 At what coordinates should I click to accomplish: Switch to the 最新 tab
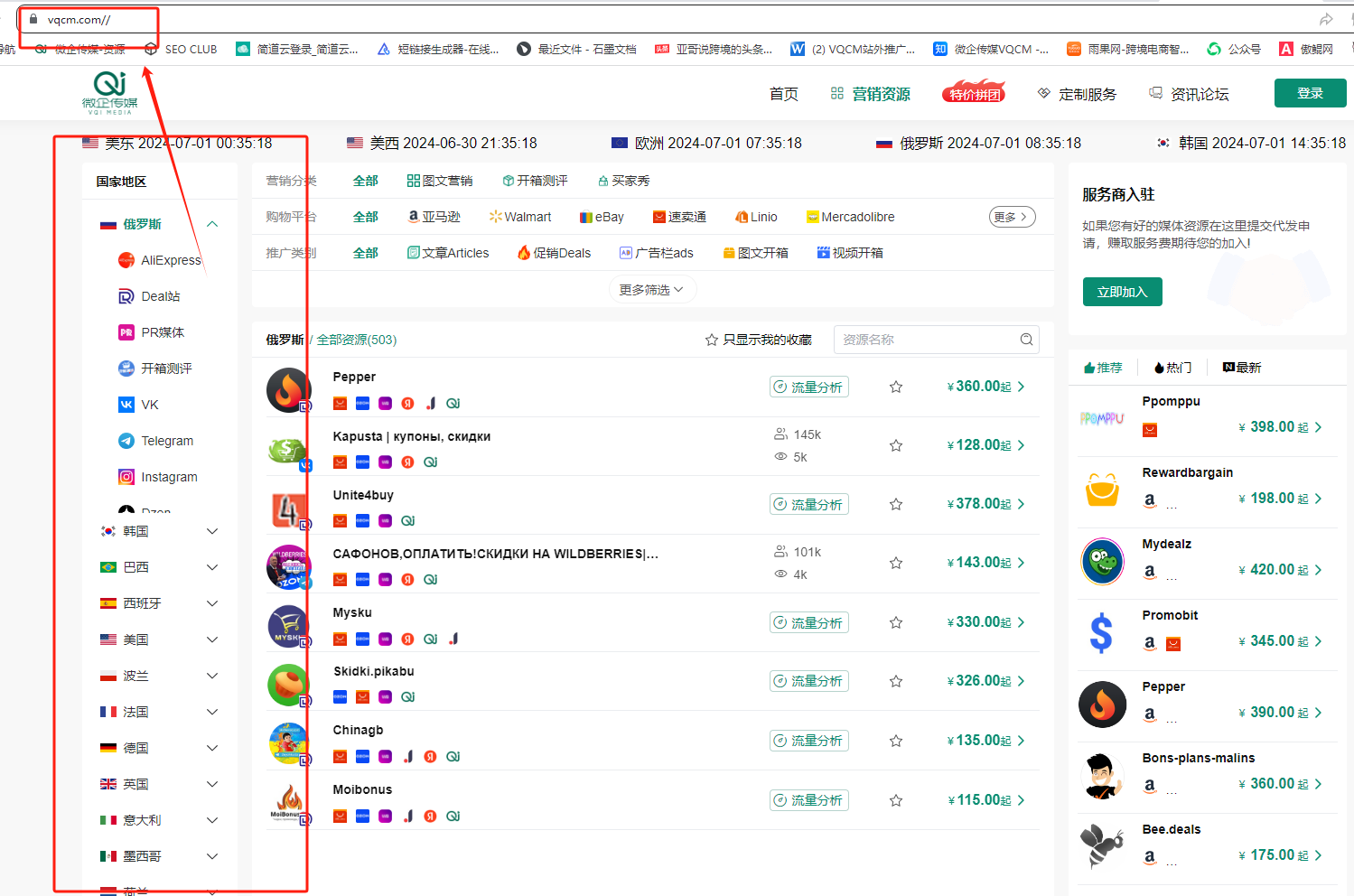tap(1242, 368)
